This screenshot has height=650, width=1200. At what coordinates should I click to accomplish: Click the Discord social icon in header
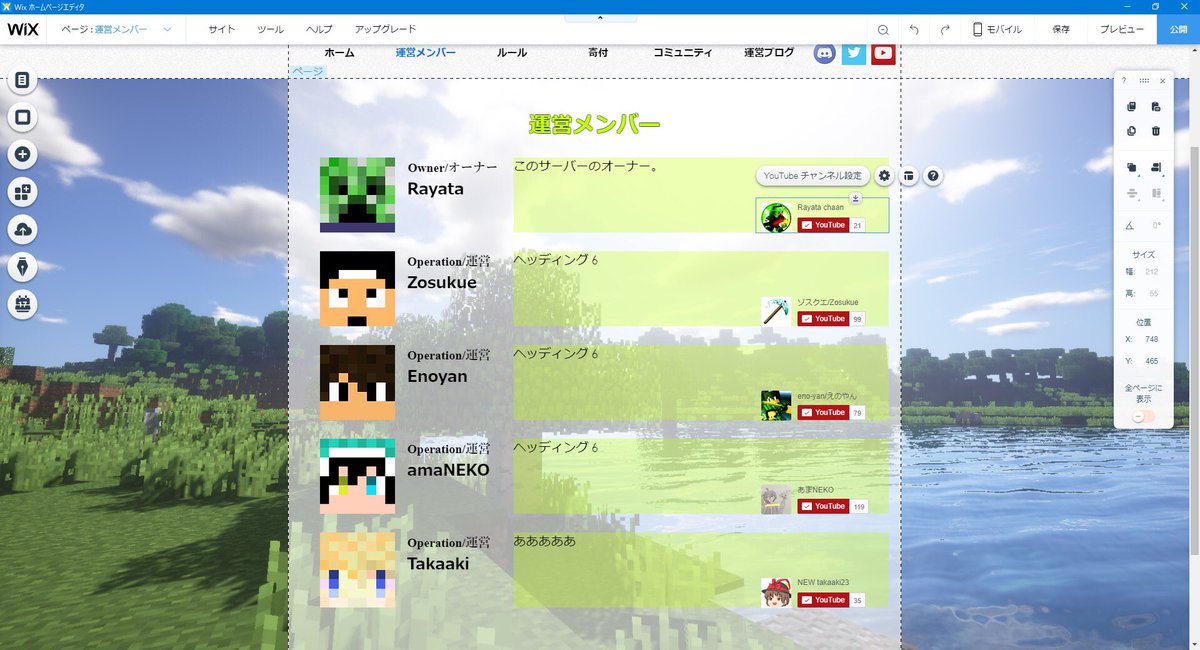tap(825, 53)
